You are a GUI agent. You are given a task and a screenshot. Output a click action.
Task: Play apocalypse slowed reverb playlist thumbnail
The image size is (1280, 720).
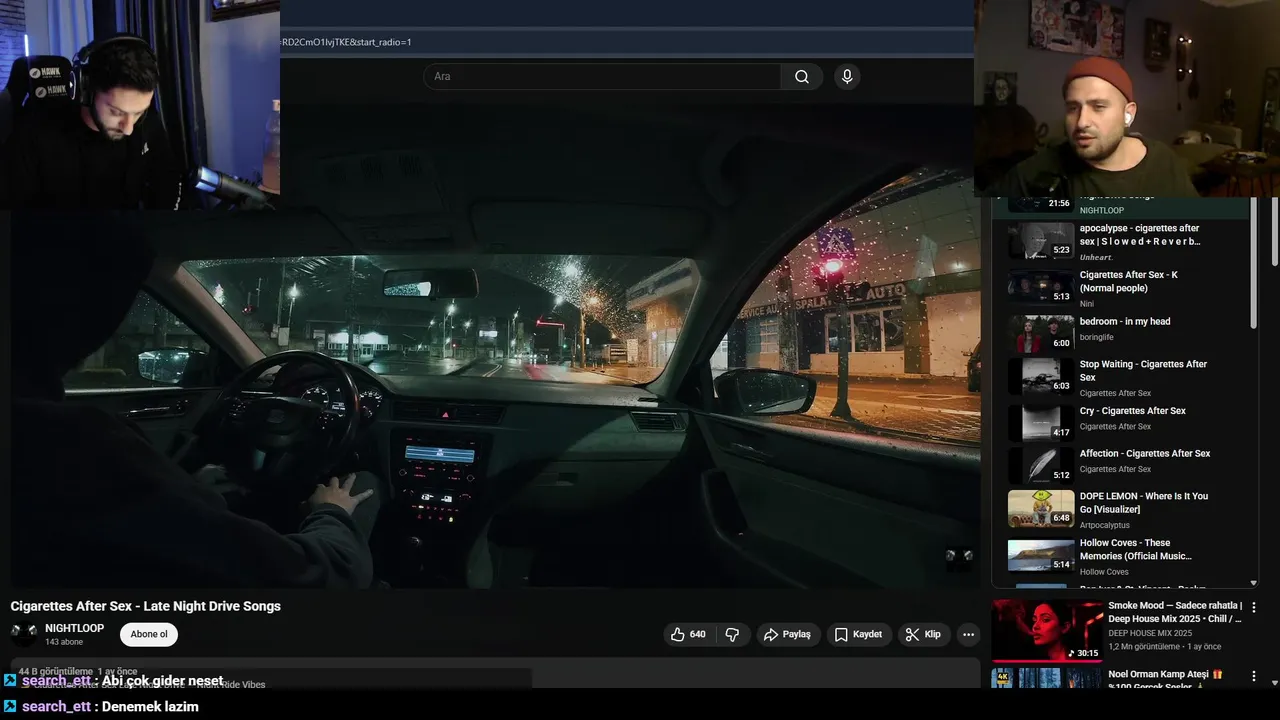(x=1041, y=241)
